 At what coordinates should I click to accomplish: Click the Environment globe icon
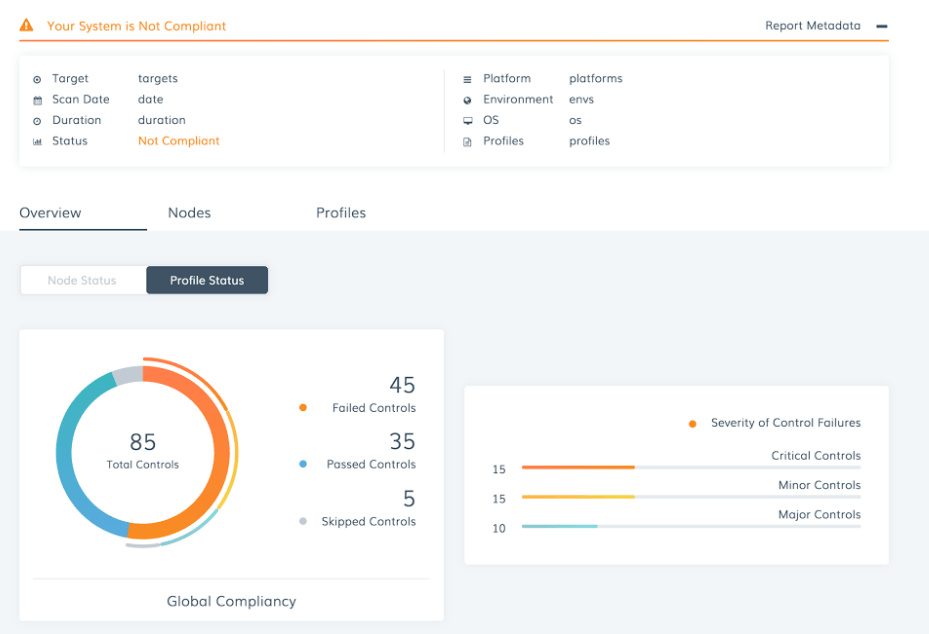click(x=467, y=100)
